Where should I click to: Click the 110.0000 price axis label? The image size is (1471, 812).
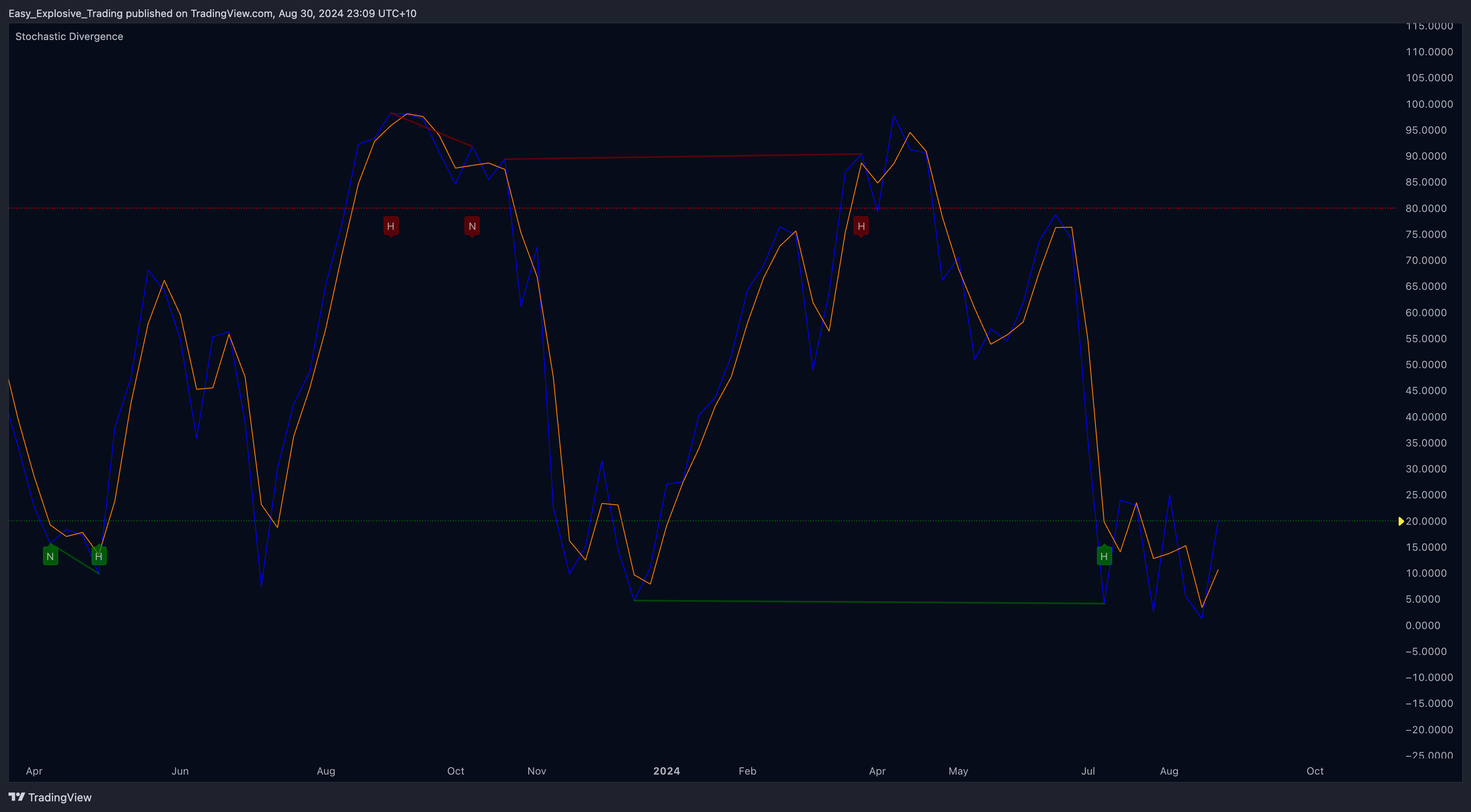point(1429,52)
